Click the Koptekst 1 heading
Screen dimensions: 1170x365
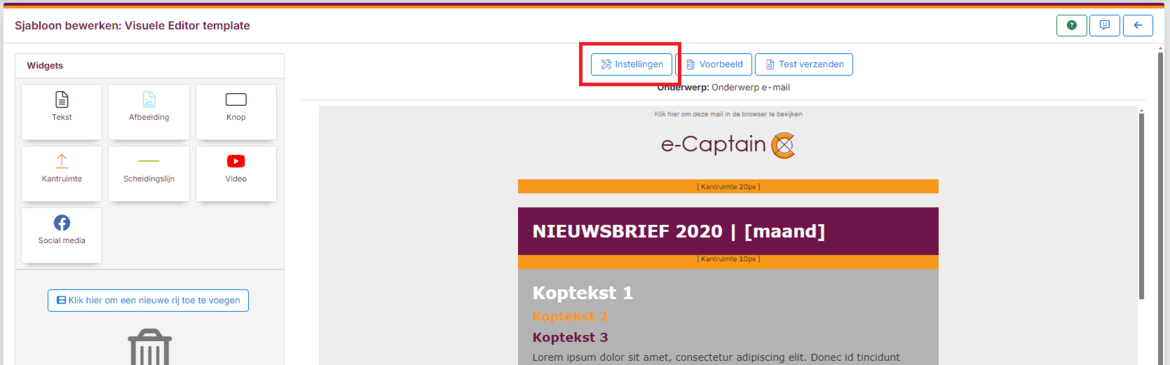tap(583, 293)
